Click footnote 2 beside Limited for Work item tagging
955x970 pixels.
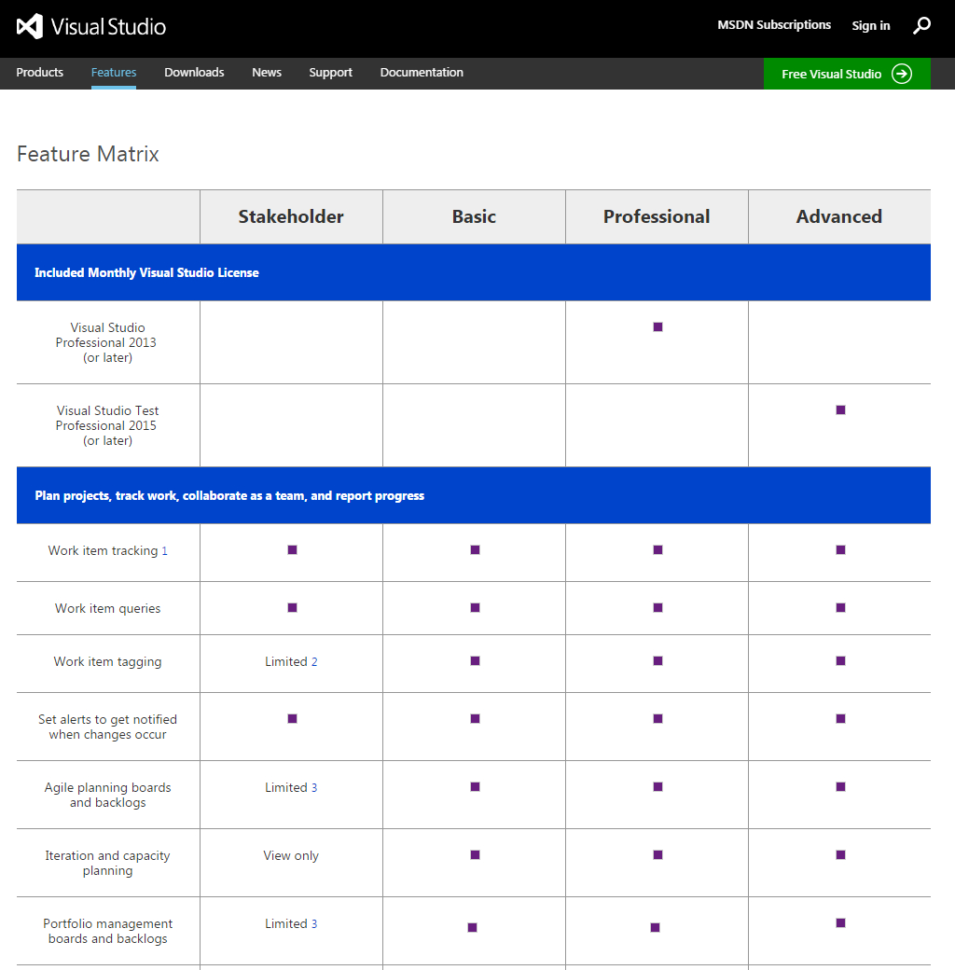pos(312,661)
